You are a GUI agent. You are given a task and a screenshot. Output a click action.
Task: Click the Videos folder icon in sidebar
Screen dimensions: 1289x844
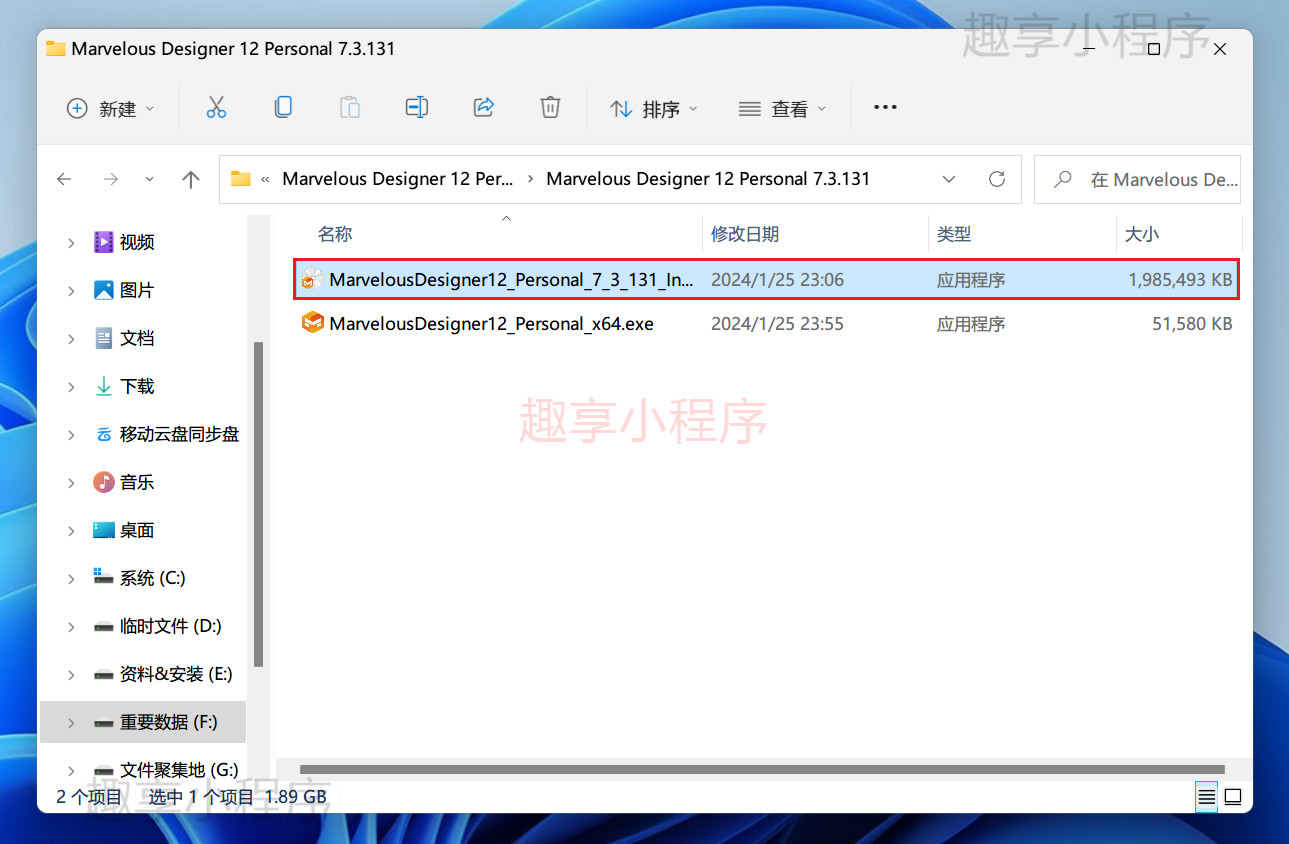[104, 242]
